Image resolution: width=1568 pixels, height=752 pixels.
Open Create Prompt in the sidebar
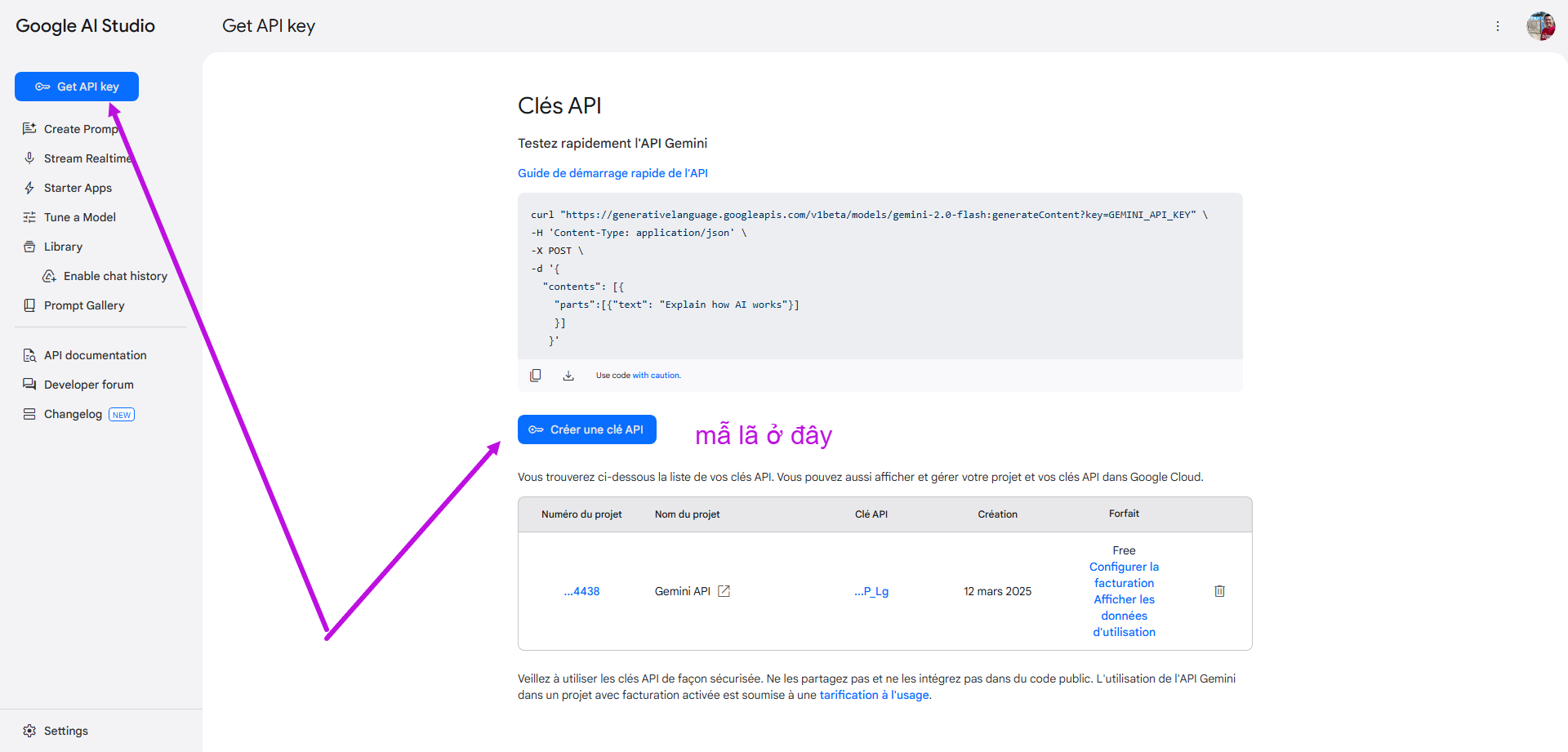(81, 129)
